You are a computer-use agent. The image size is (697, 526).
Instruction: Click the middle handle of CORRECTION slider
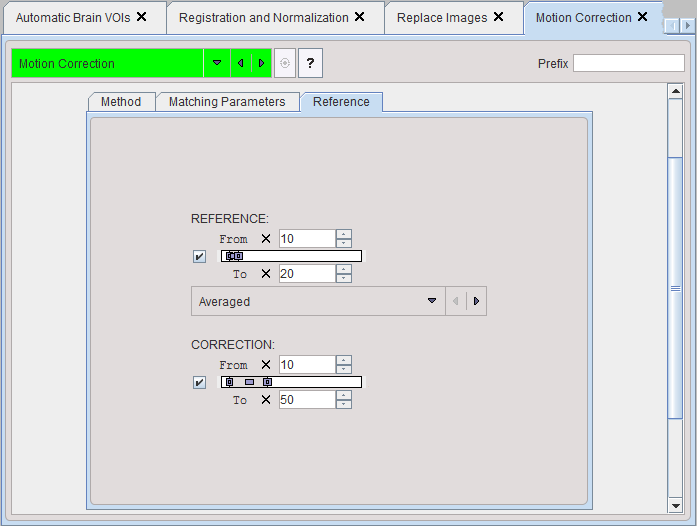(249, 382)
